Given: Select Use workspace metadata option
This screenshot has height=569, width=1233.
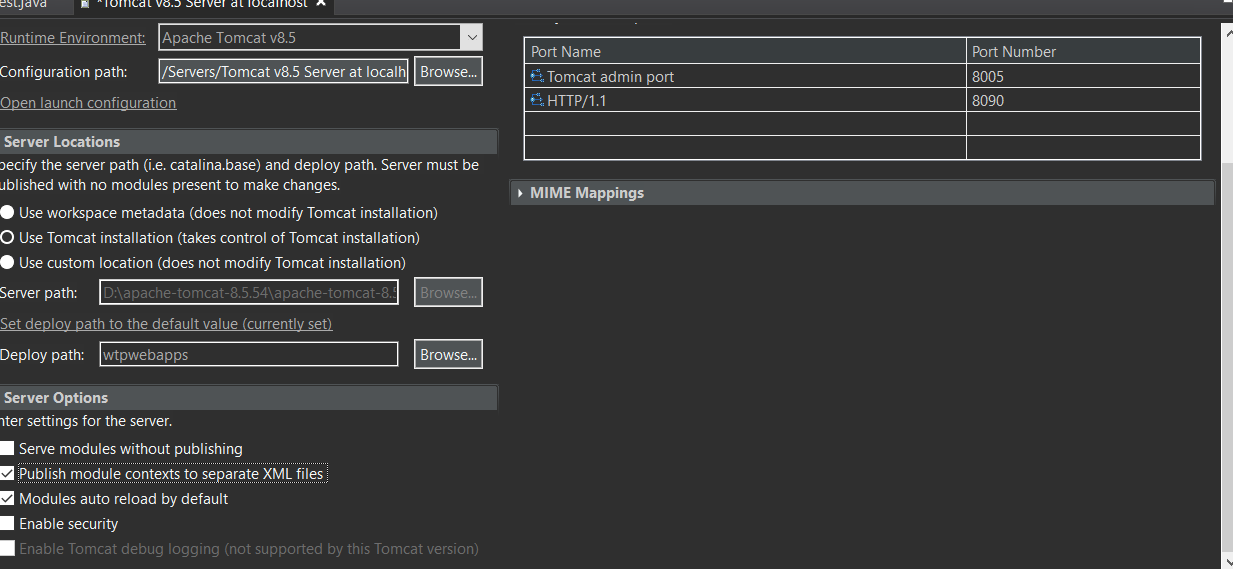Looking at the screenshot, I should pos(8,213).
